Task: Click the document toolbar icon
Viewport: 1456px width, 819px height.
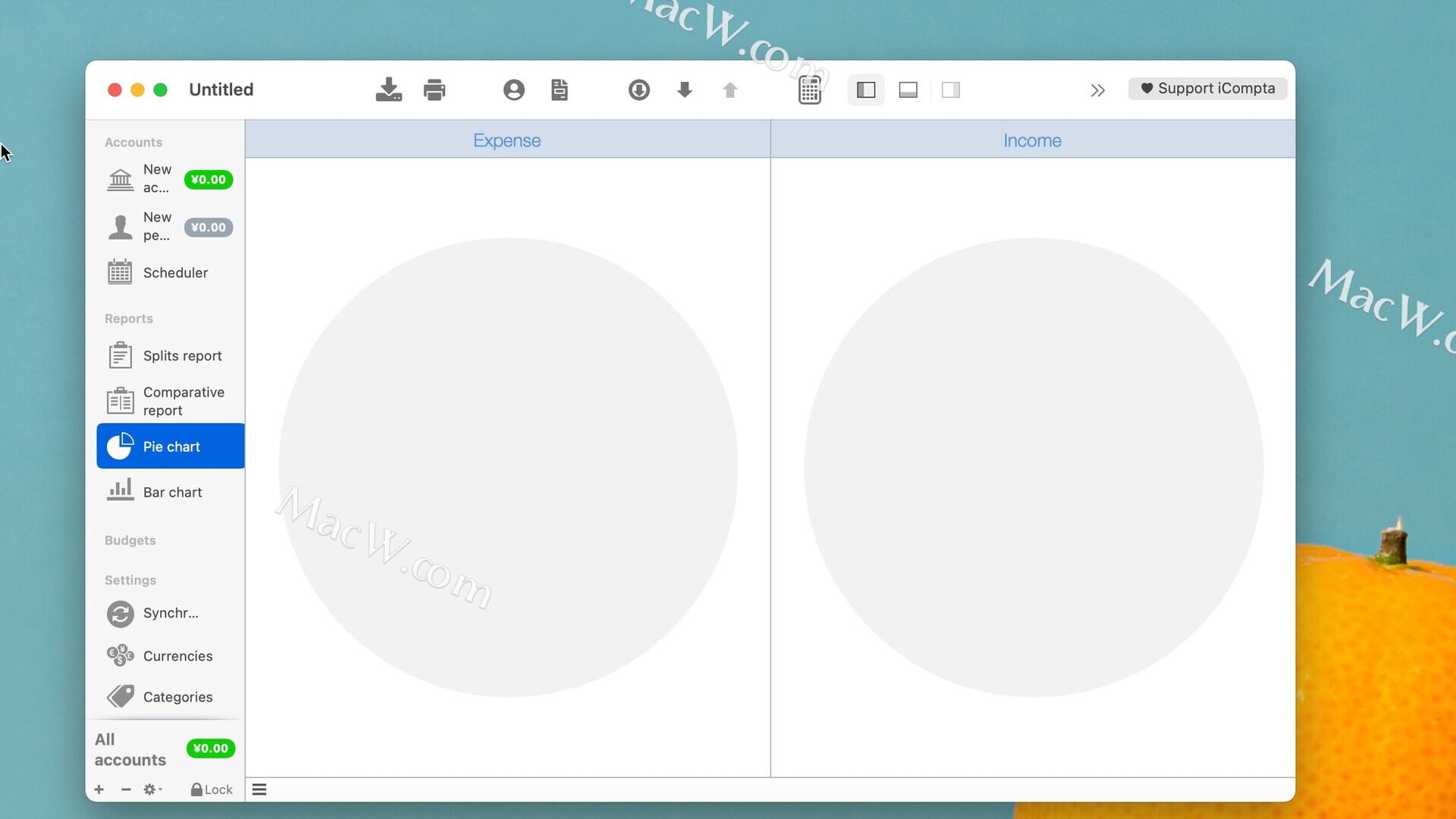Action: coord(560,89)
